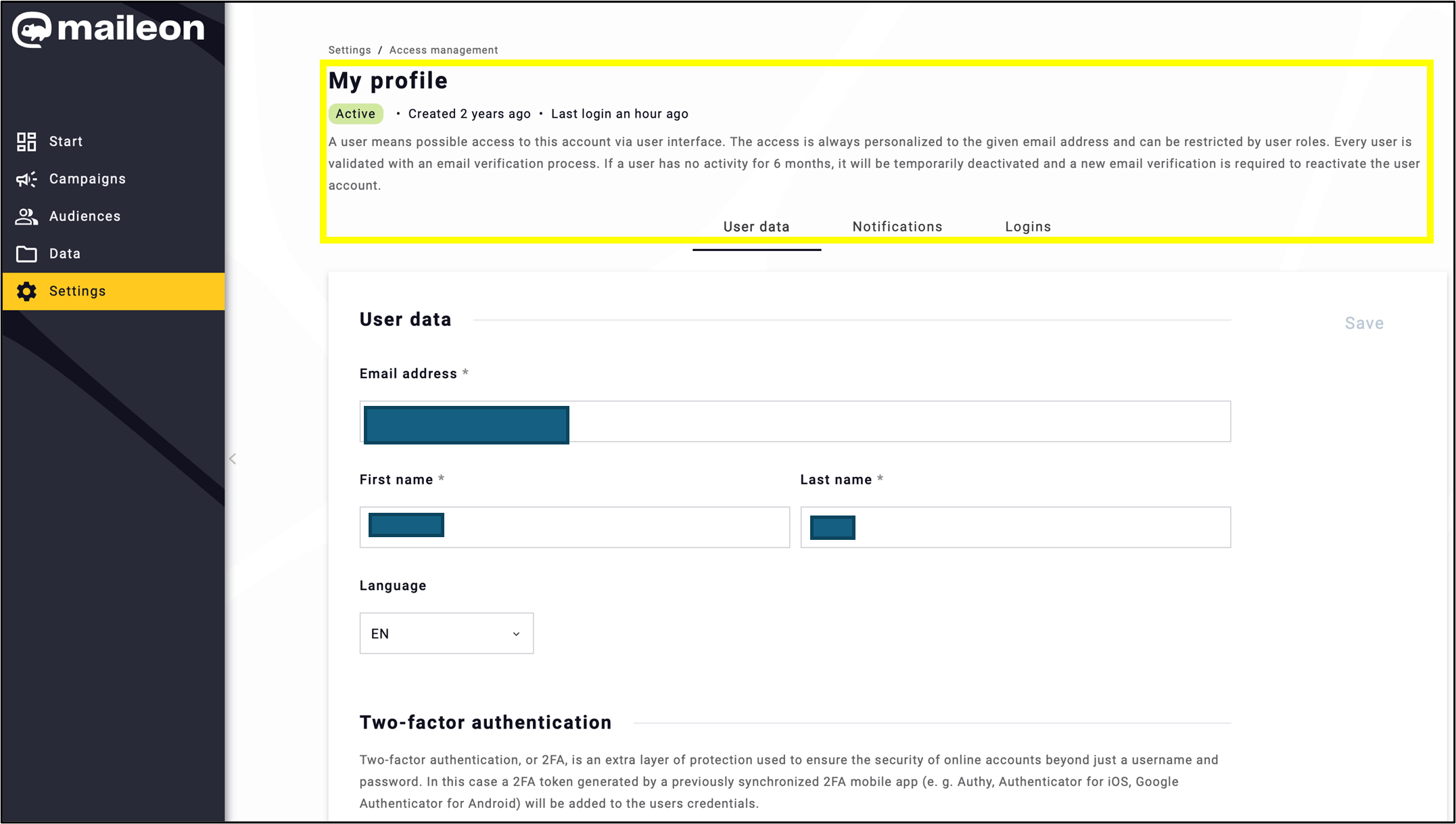Select the Campaigns megaphone icon
This screenshot has height=824, width=1456.
pos(26,179)
